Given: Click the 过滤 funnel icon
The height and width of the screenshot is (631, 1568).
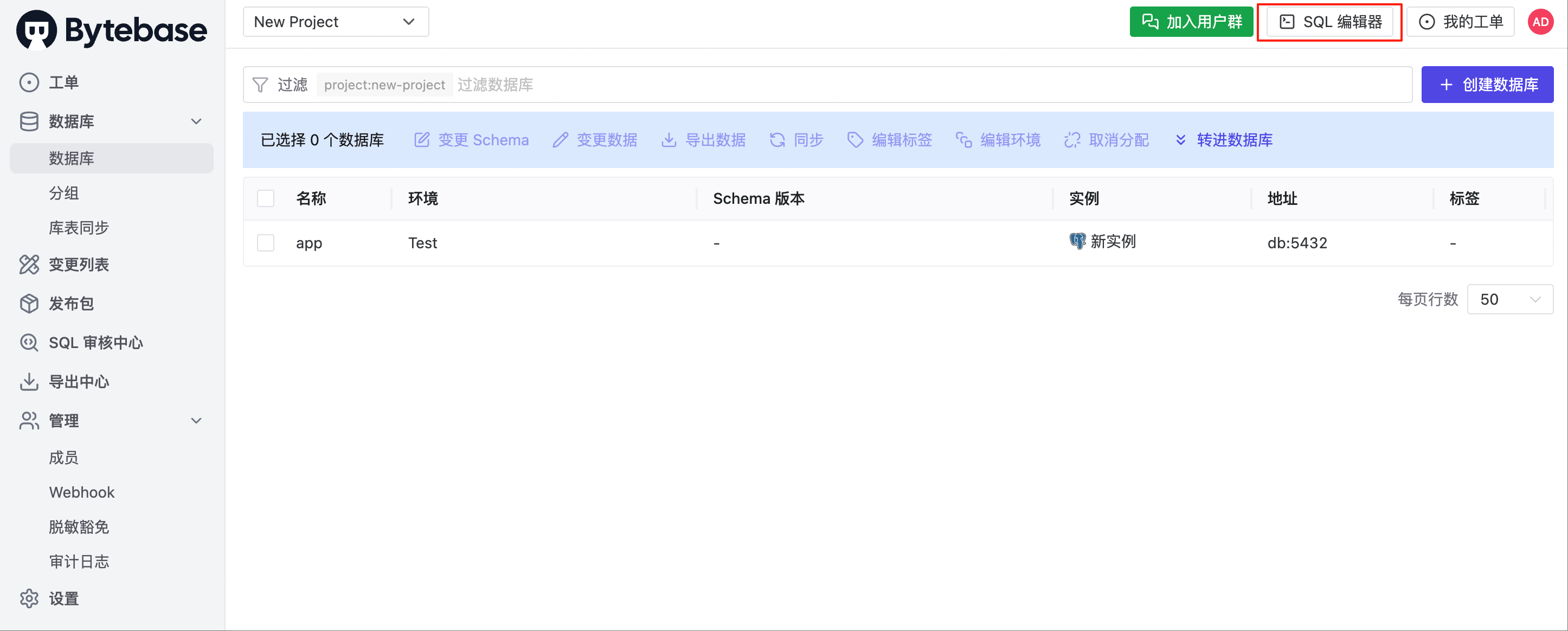Looking at the screenshot, I should pyautogui.click(x=260, y=85).
